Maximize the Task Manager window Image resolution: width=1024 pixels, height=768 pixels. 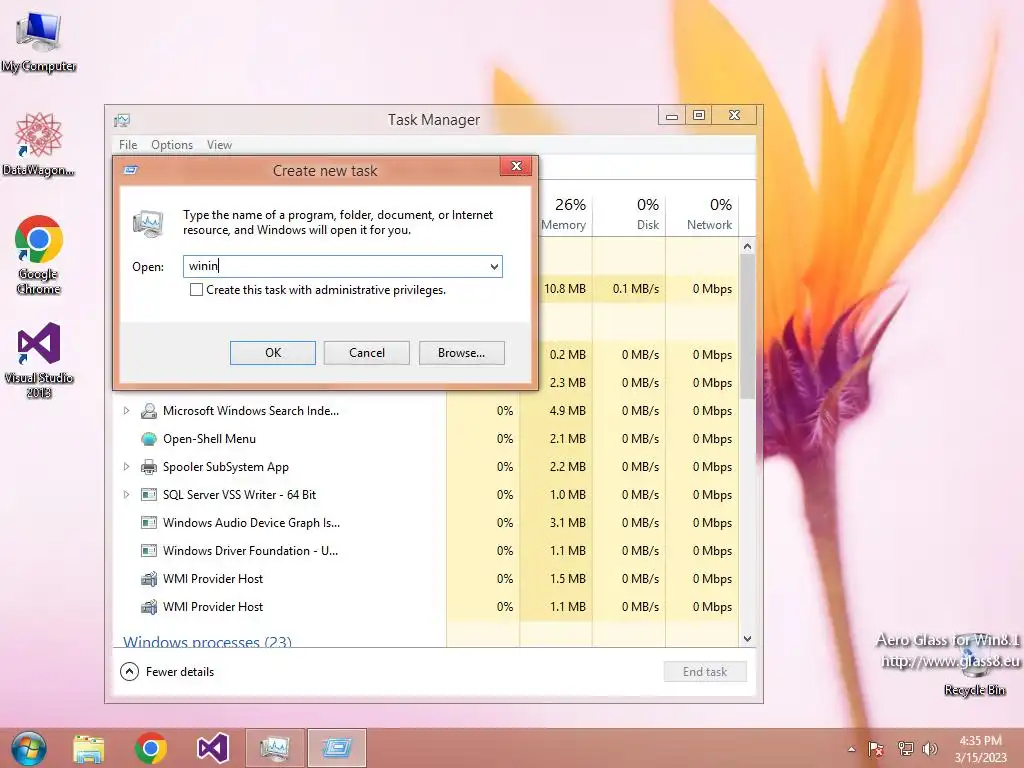(x=699, y=116)
